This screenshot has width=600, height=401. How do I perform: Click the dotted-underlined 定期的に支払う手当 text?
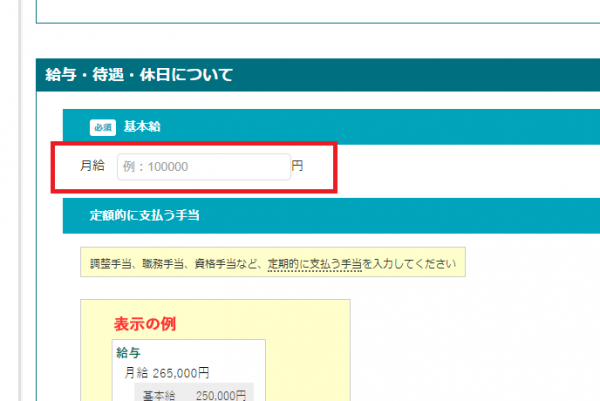tap(315, 264)
